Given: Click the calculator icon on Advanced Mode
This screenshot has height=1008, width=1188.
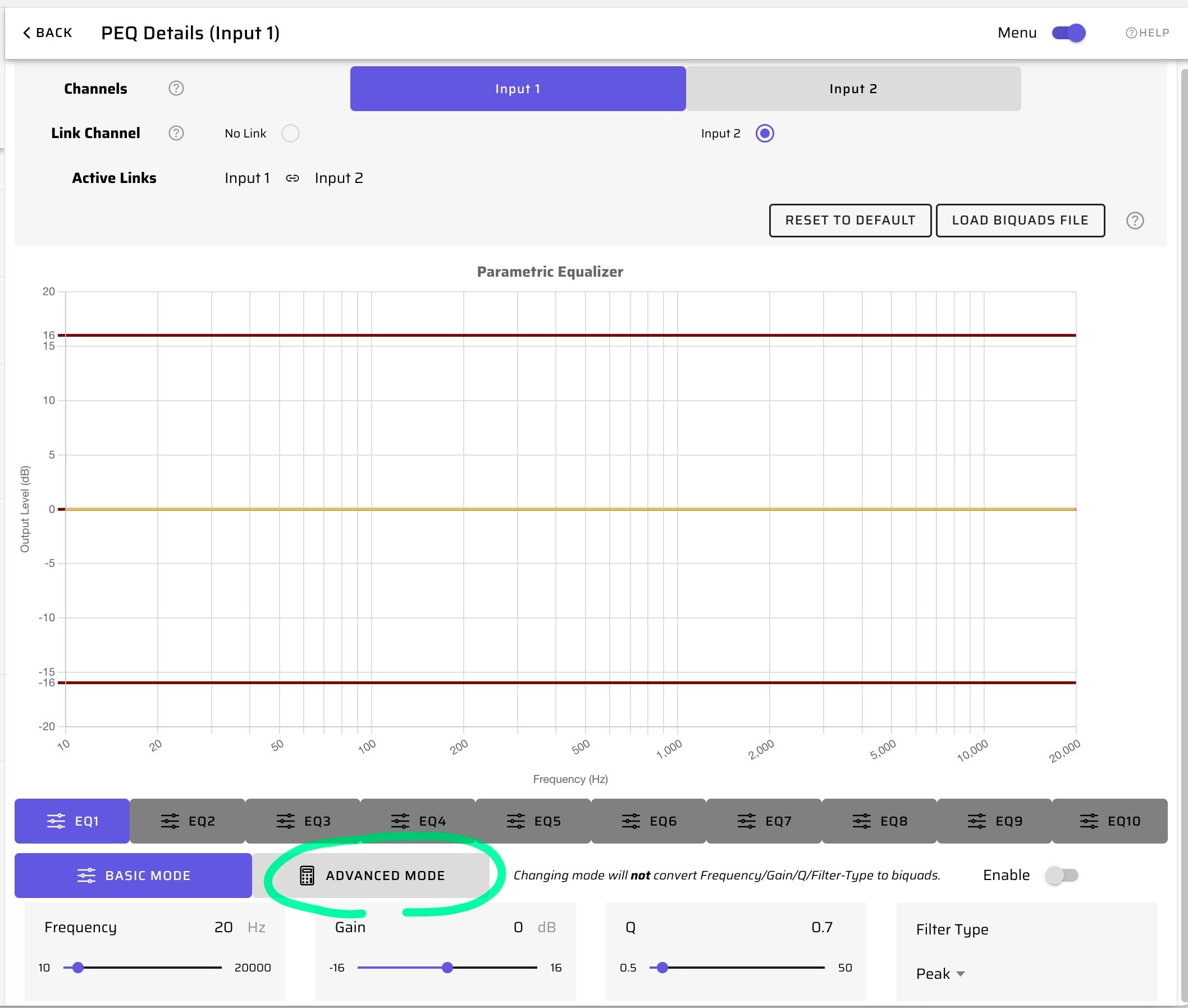Looking at the screenshot, I should click(x=307, y=876).
